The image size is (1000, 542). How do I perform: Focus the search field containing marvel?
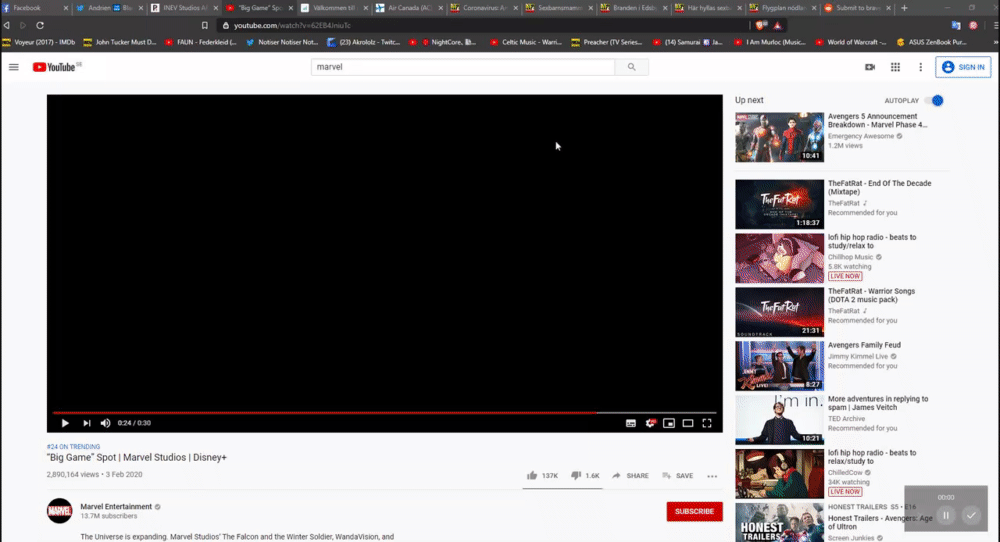pos(463,67)
